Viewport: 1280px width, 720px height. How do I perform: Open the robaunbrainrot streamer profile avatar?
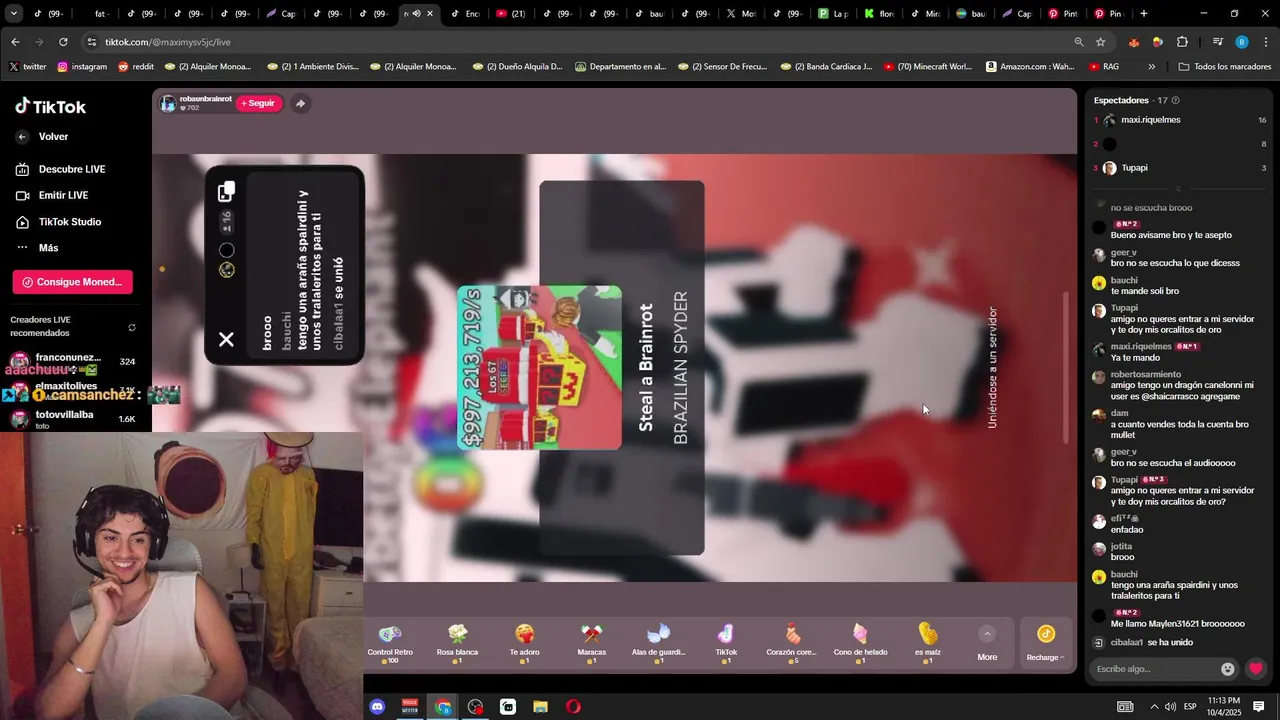pos(168,103)
